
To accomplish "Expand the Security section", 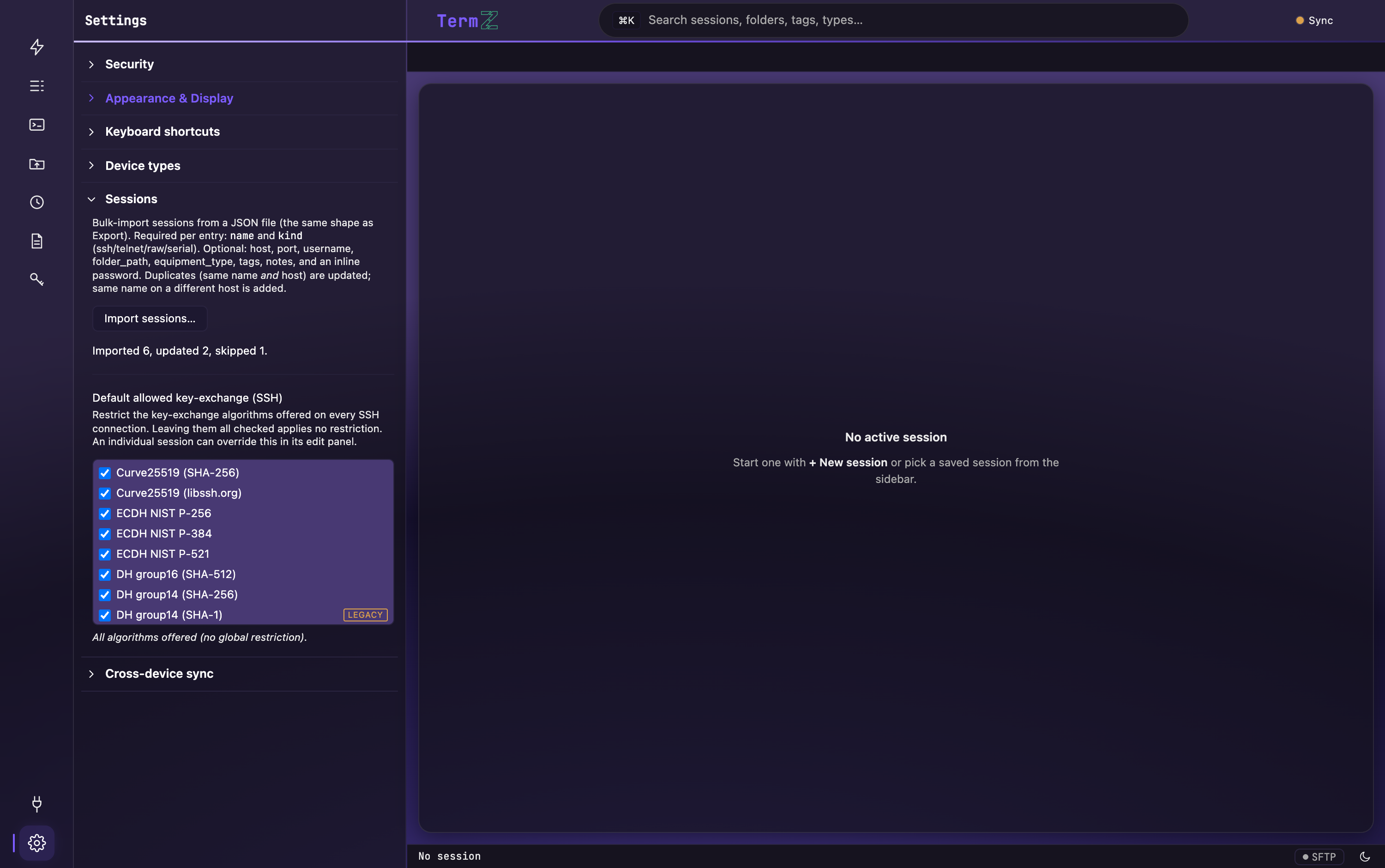I will tap(239, 64).
